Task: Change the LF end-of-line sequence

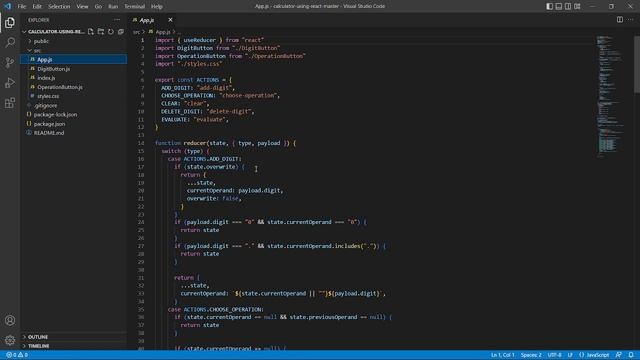Action: pyautogui.click(x=570, y=355)
